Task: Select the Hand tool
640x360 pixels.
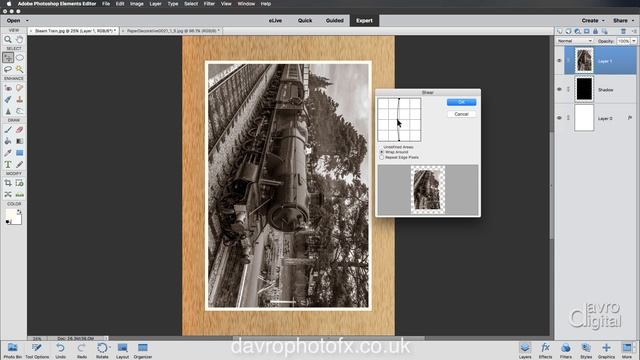Action: pos(20,40)
